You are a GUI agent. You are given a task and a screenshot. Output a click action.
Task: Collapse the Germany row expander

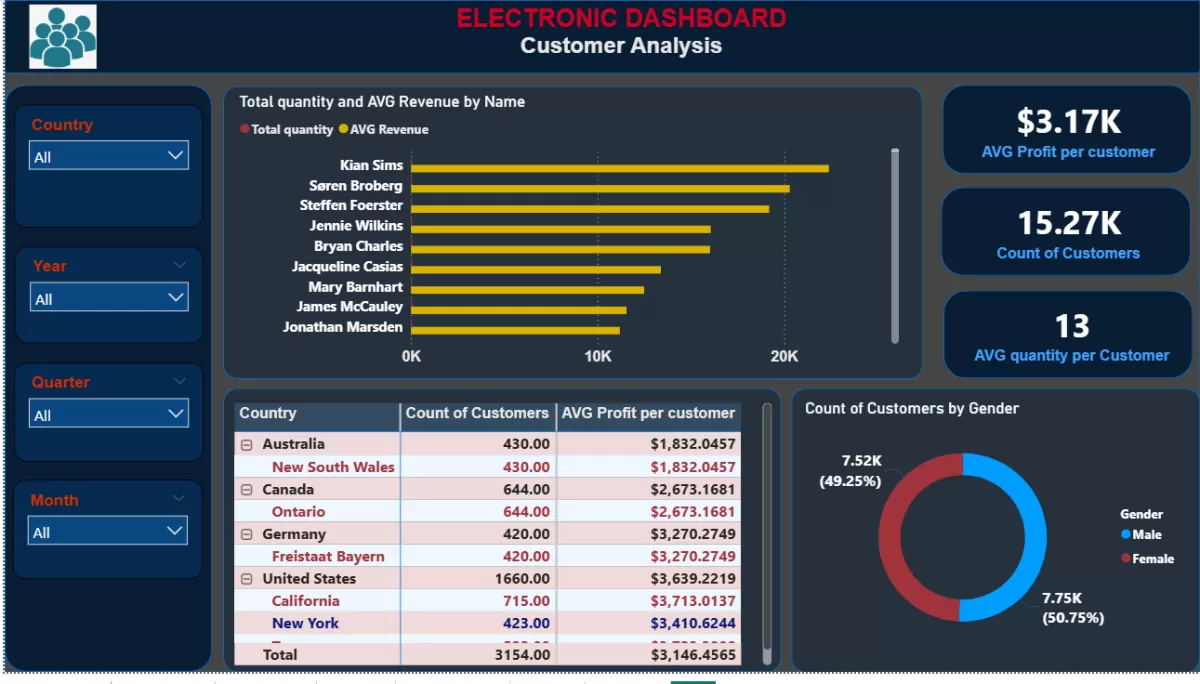point(246,534)
